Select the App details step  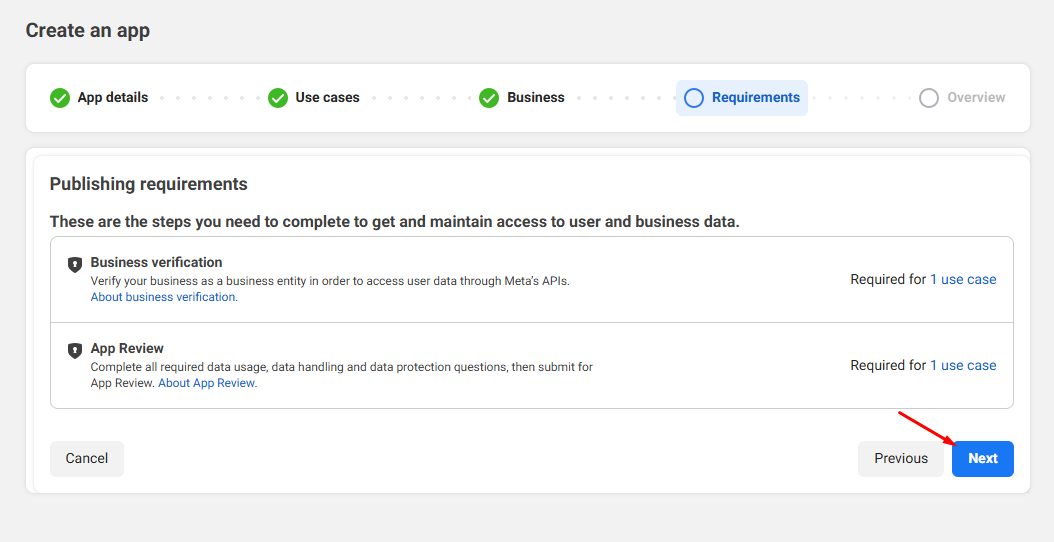pyautogui.click(x=99, y=98)
